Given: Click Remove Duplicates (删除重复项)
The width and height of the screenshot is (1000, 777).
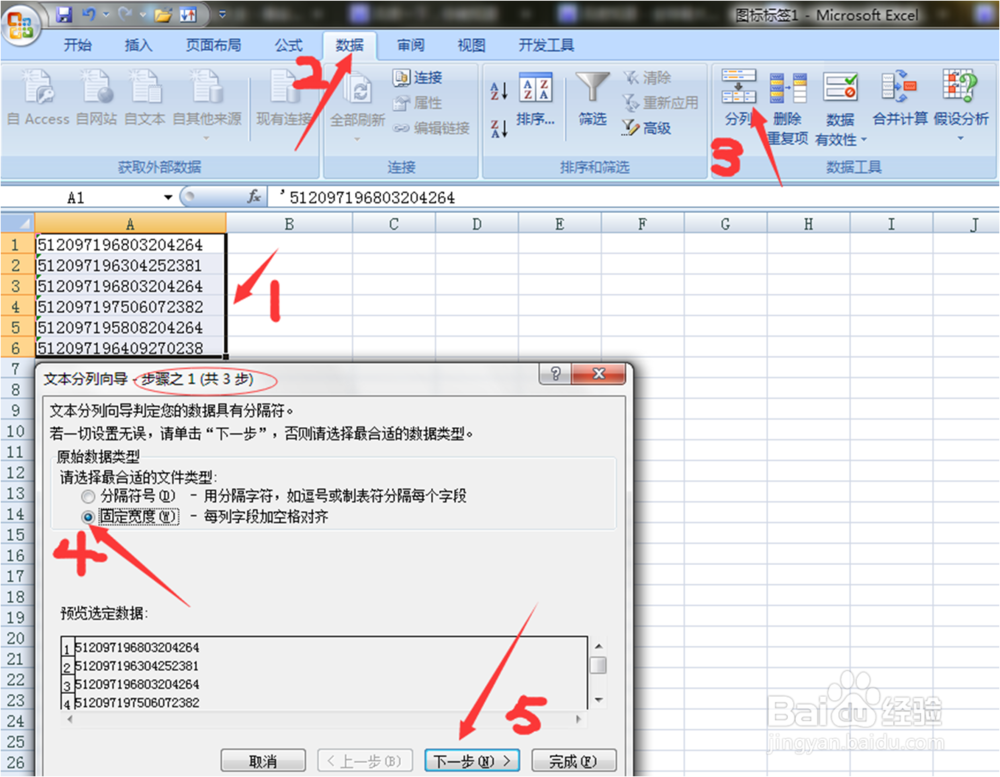Looking at the screenshot, I should point(788,107).
